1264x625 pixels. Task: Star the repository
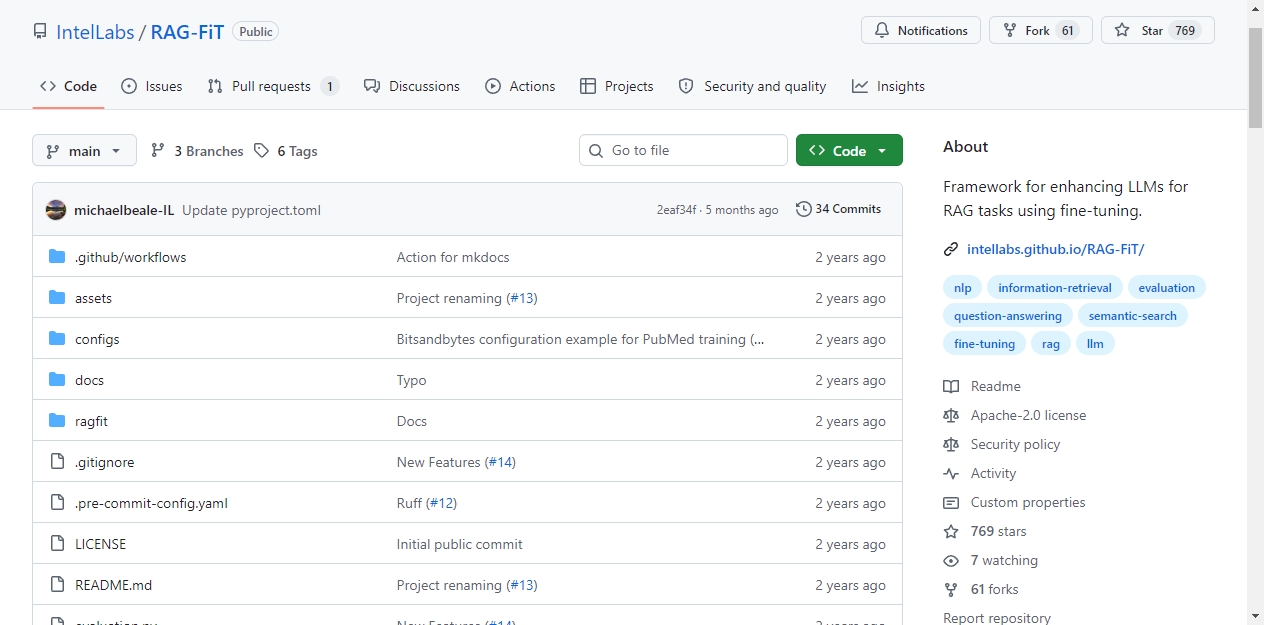[1157, 30]
